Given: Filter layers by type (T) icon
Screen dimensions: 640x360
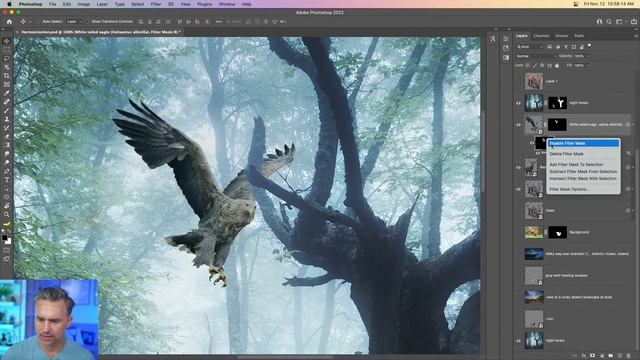Looking at the screenshot, I should click(x=566, y=47).
